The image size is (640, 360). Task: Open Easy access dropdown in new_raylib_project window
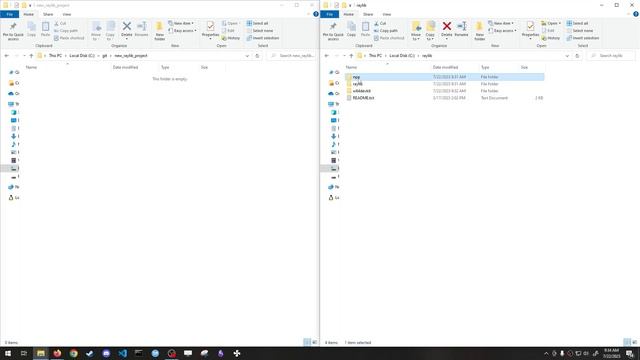183,31
